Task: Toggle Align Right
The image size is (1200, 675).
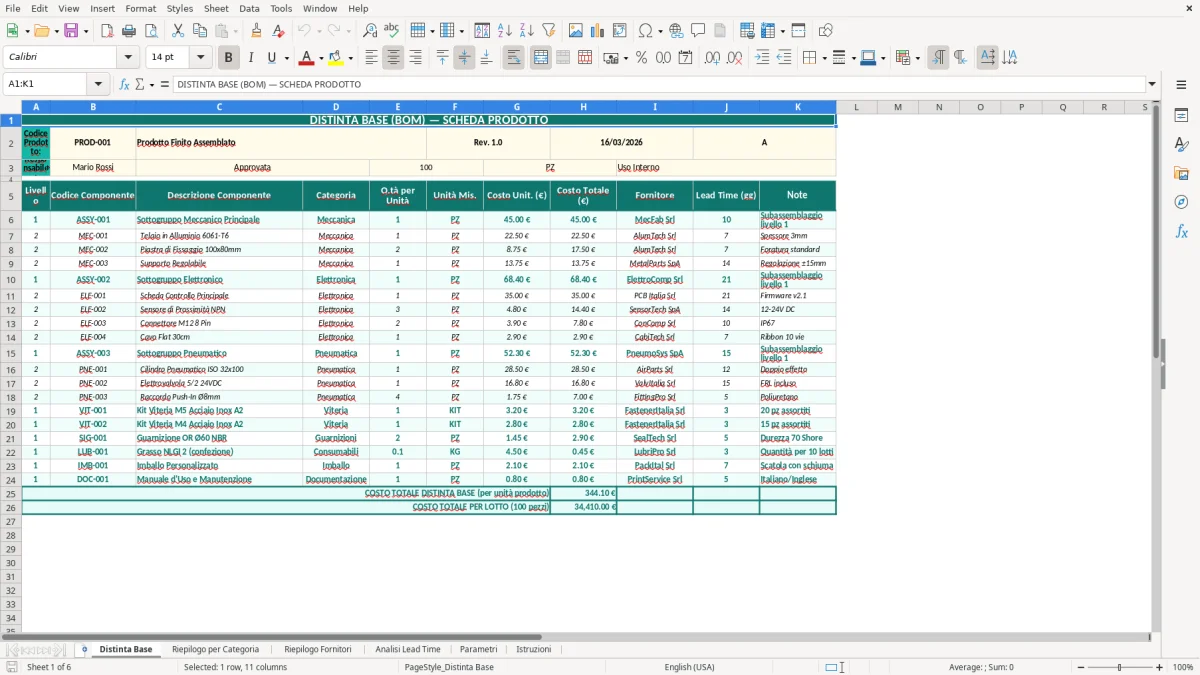Action: coord(415,58)
